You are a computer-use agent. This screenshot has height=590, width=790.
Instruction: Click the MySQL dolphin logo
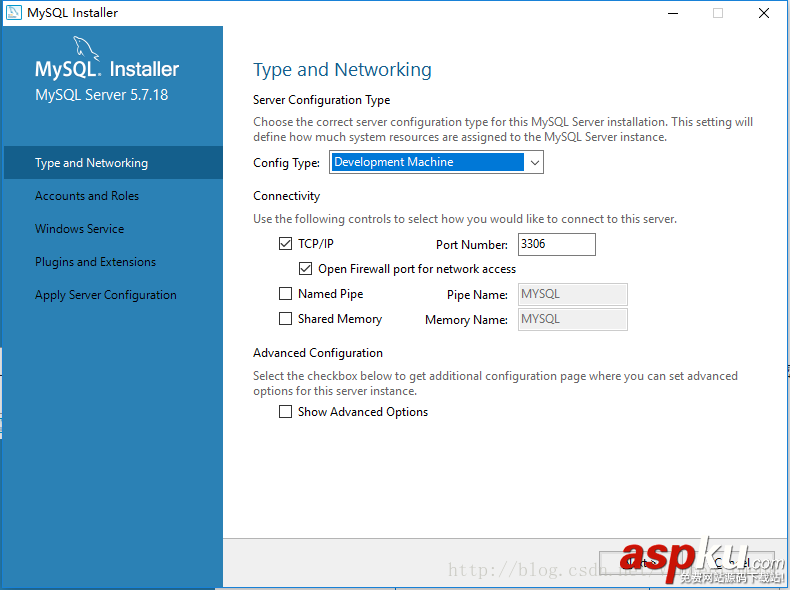click(x=86, y=50)
